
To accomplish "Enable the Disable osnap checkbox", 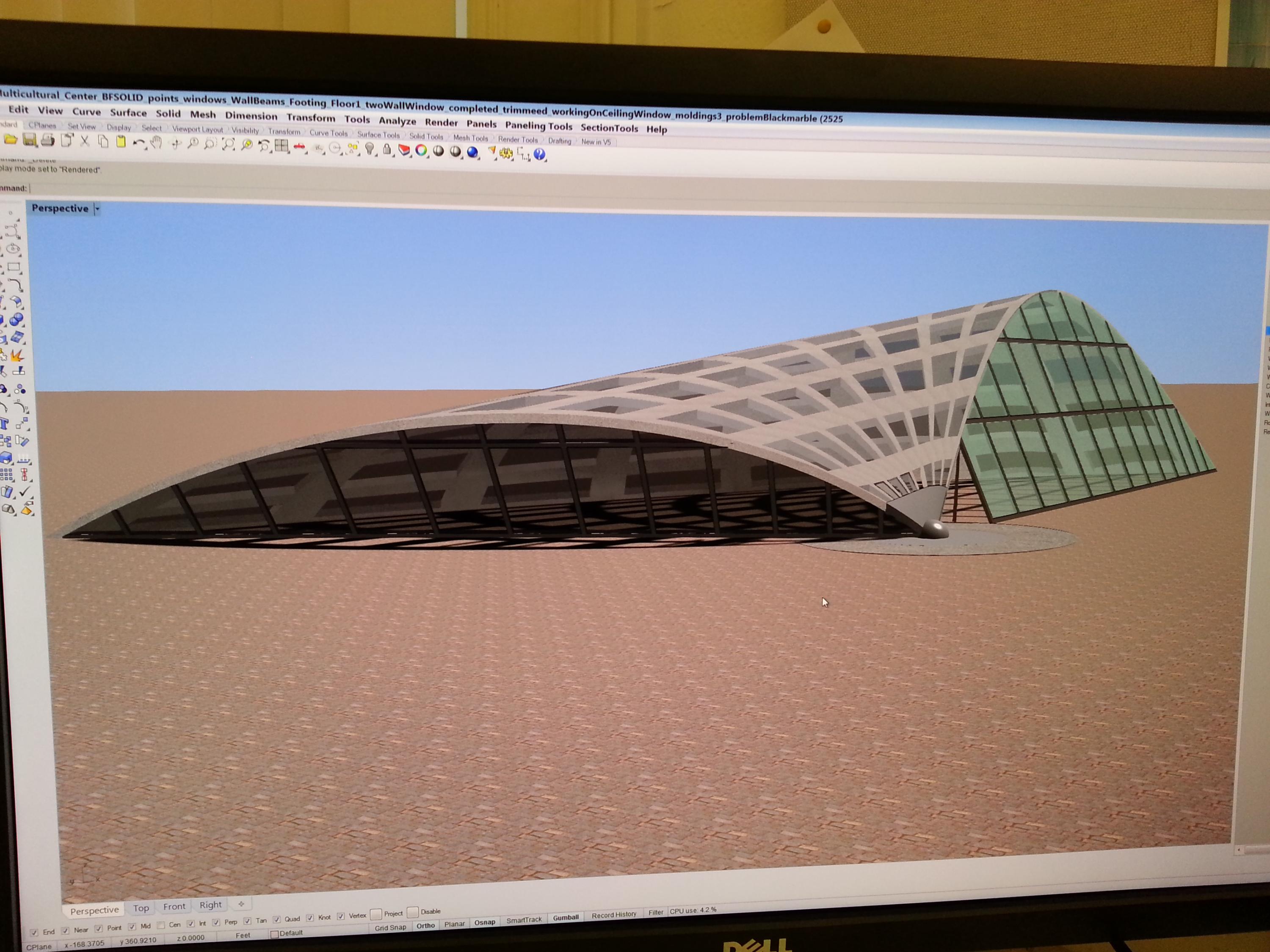I will coord(412,912).
